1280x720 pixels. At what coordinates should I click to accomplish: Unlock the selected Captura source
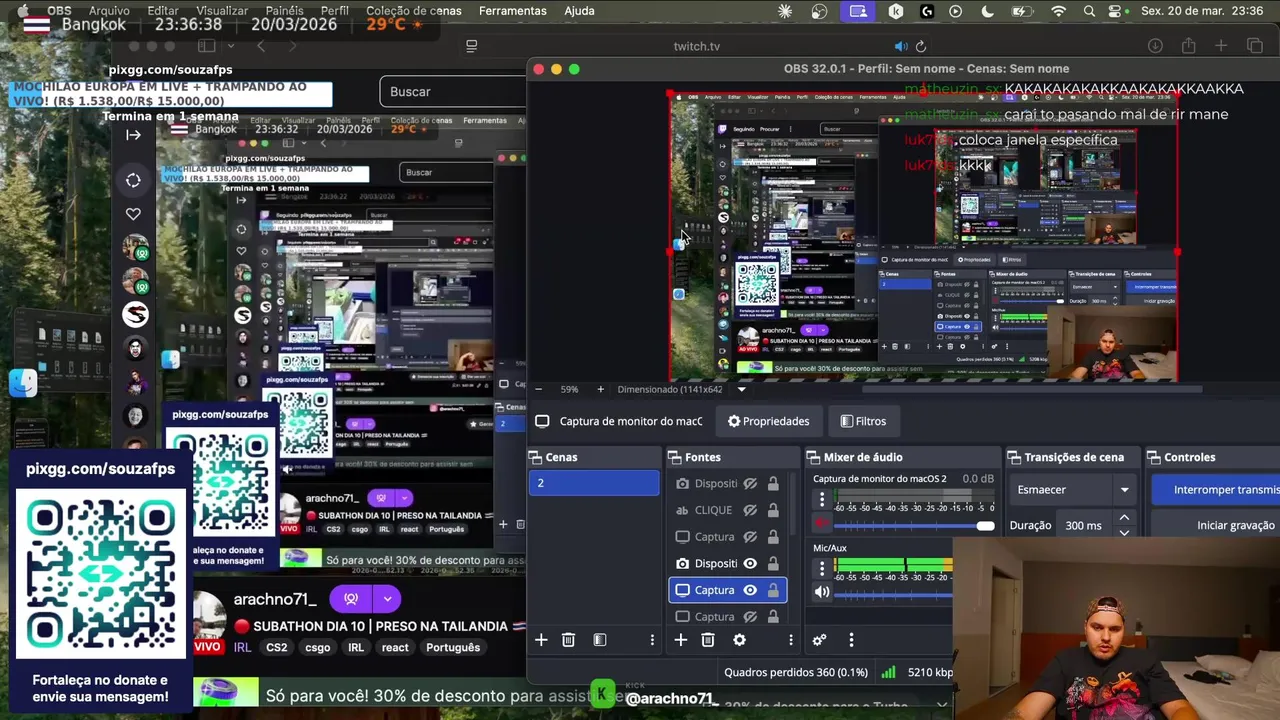pyautogui.click(x=773, y=590)
